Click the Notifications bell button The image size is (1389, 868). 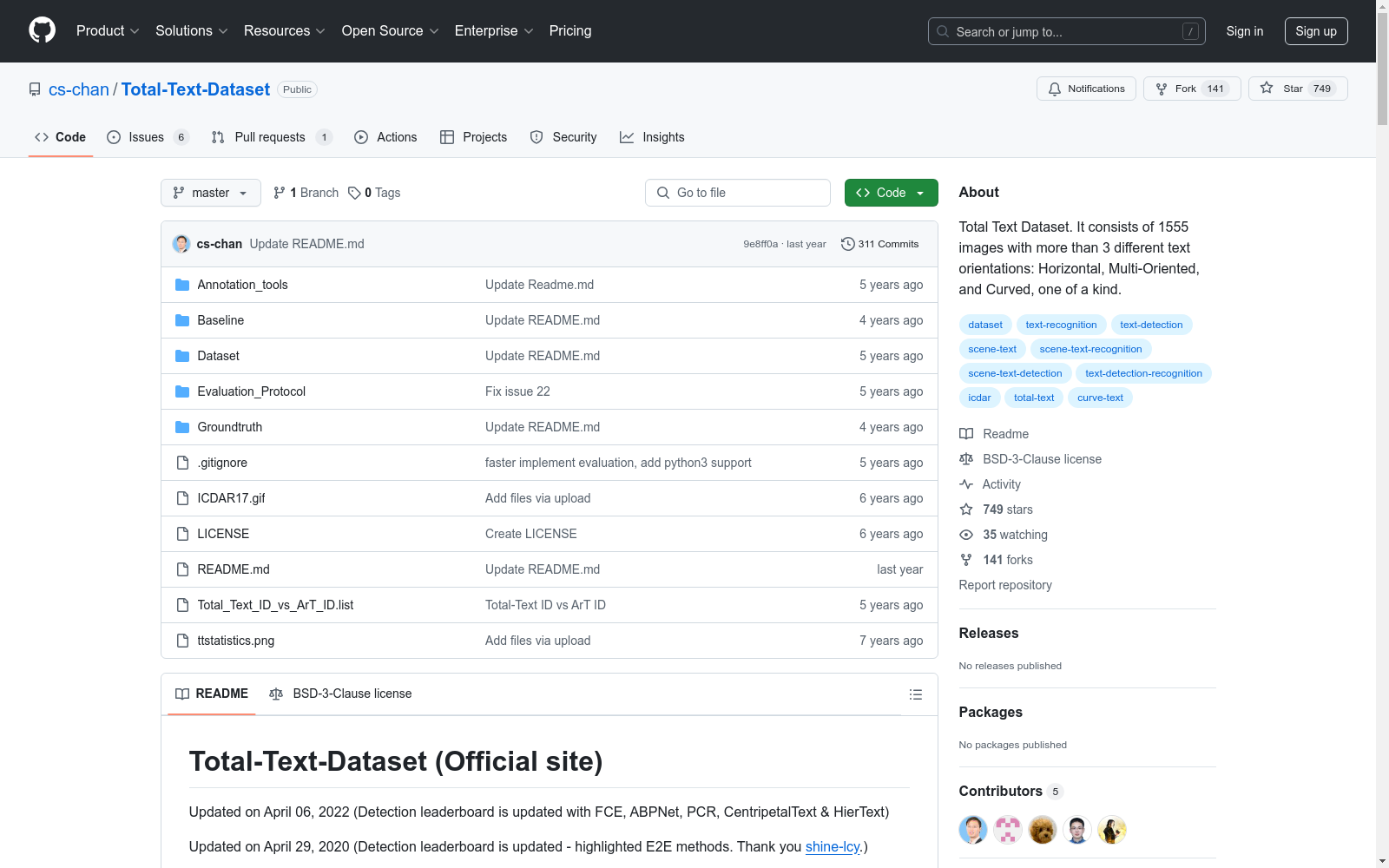1086,89
